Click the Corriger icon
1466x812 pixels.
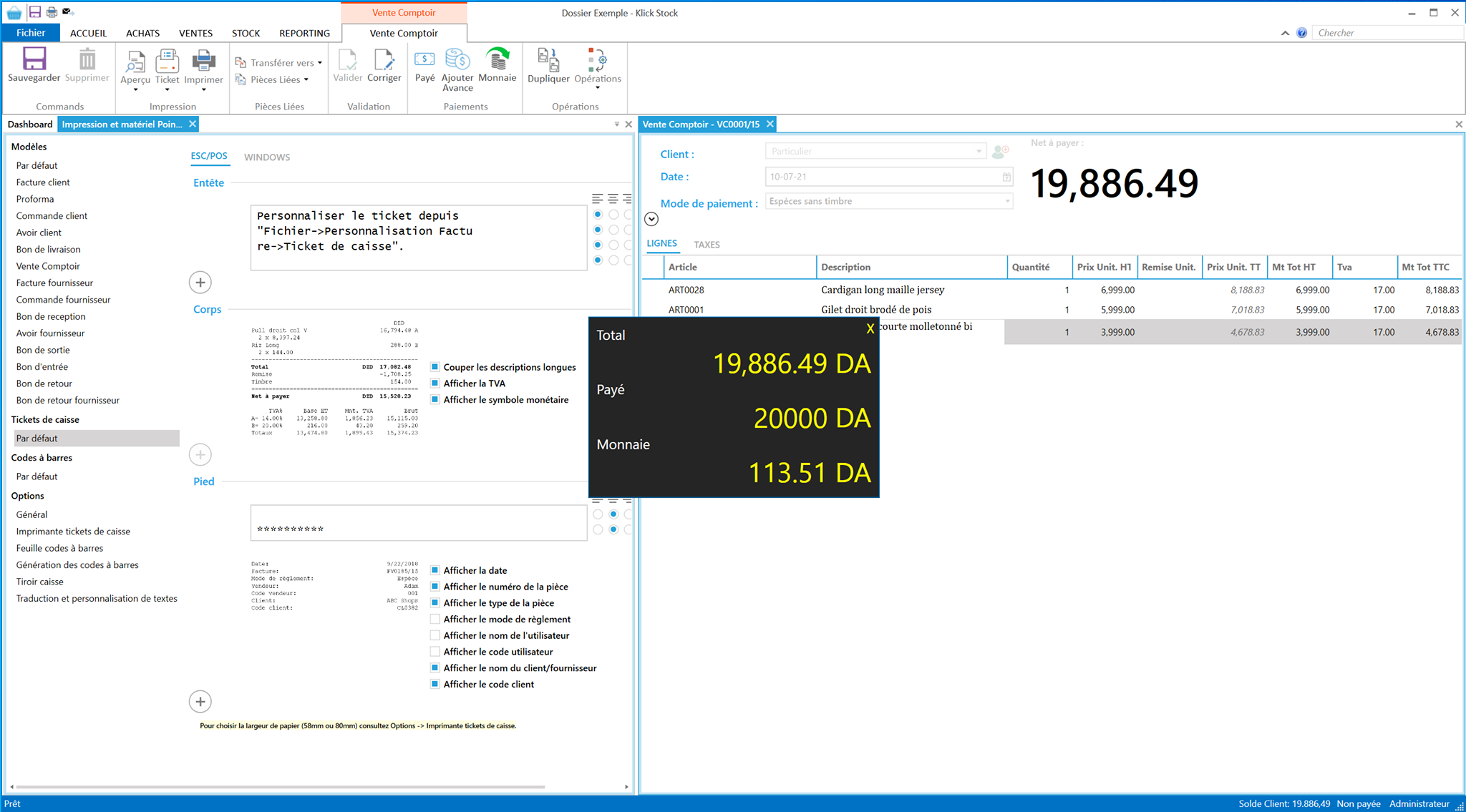click(384, 60)
